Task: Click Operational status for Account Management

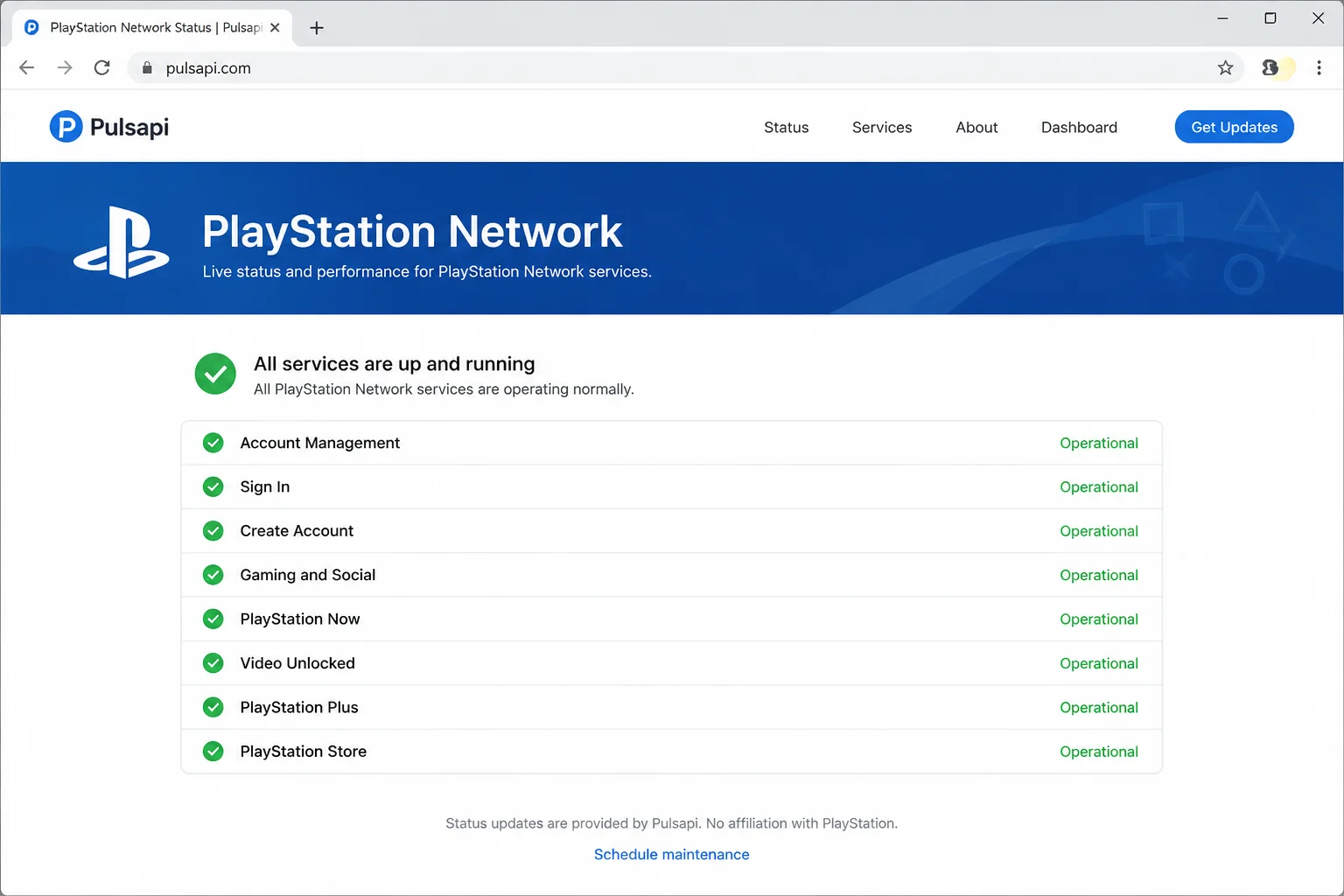Action: (x=1098, y=443)
